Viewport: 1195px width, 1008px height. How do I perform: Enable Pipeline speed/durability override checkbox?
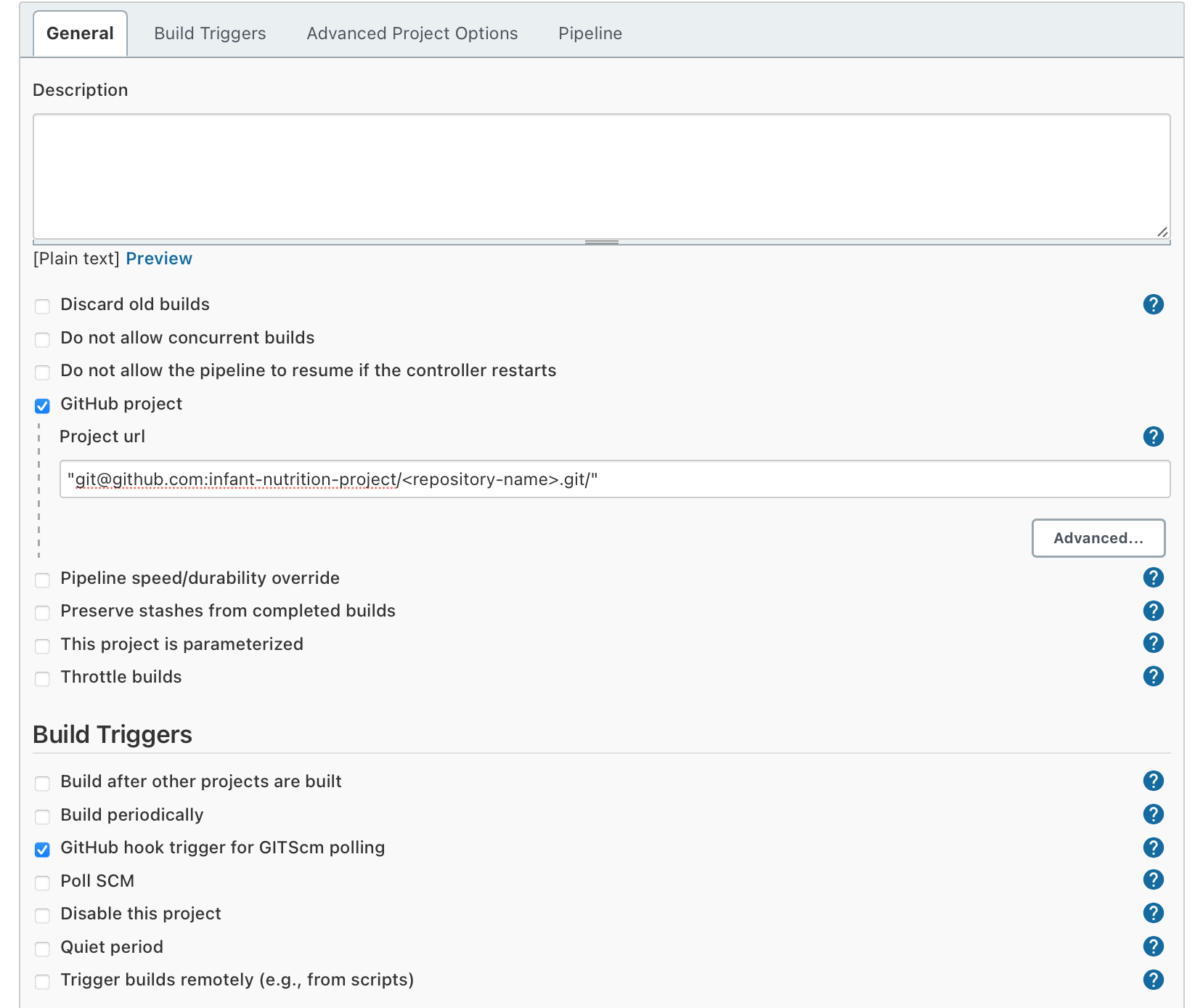coord(43,580)
